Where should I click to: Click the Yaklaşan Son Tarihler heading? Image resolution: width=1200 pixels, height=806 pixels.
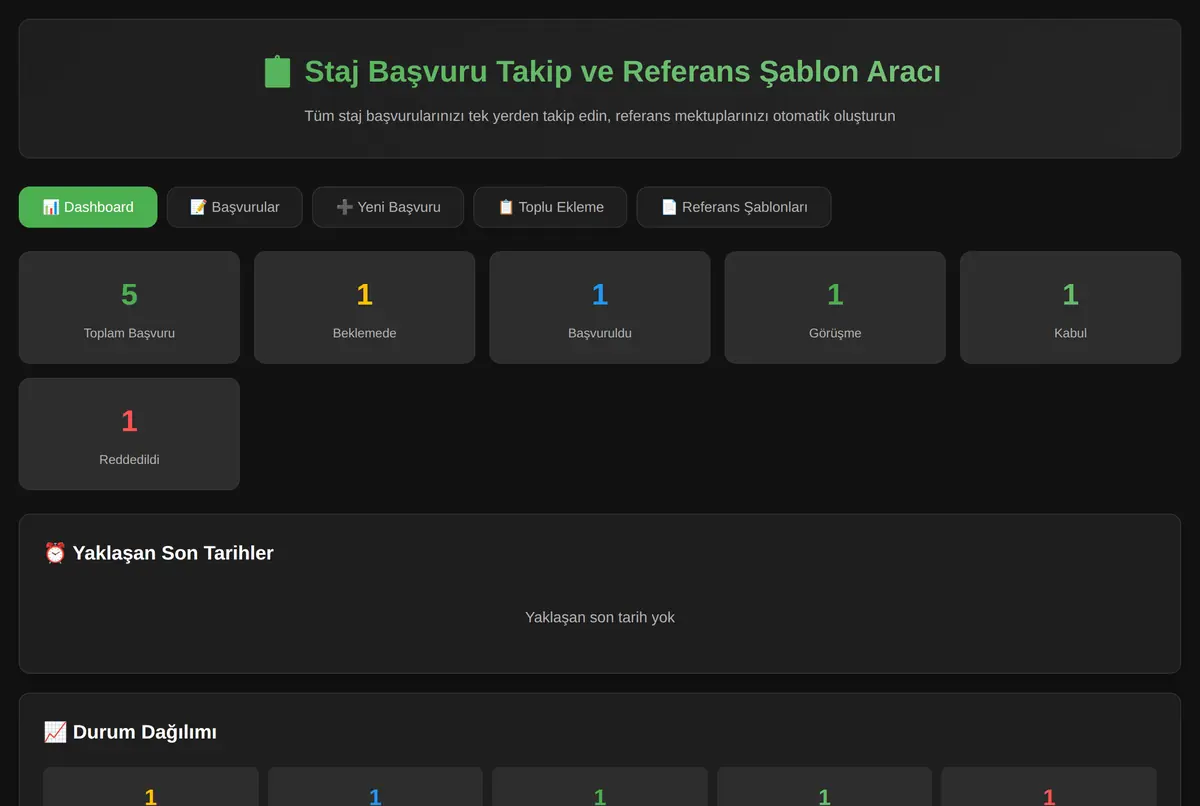tap(159, 553)
